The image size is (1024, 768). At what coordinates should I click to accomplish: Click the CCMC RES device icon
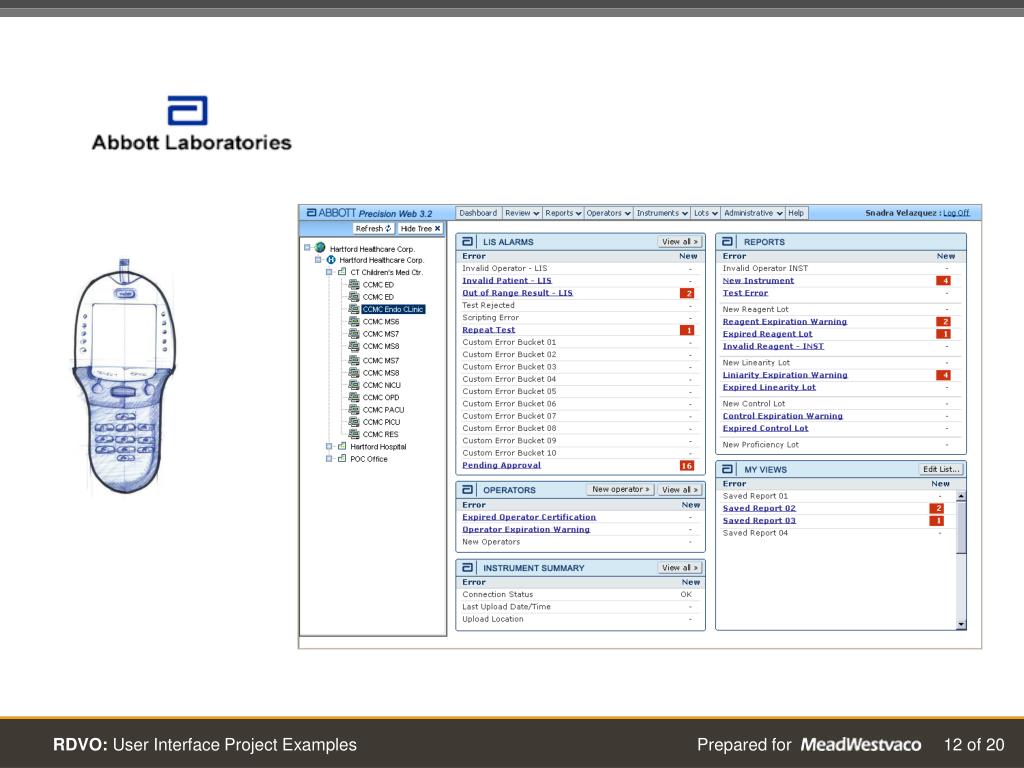pos(354,434)
